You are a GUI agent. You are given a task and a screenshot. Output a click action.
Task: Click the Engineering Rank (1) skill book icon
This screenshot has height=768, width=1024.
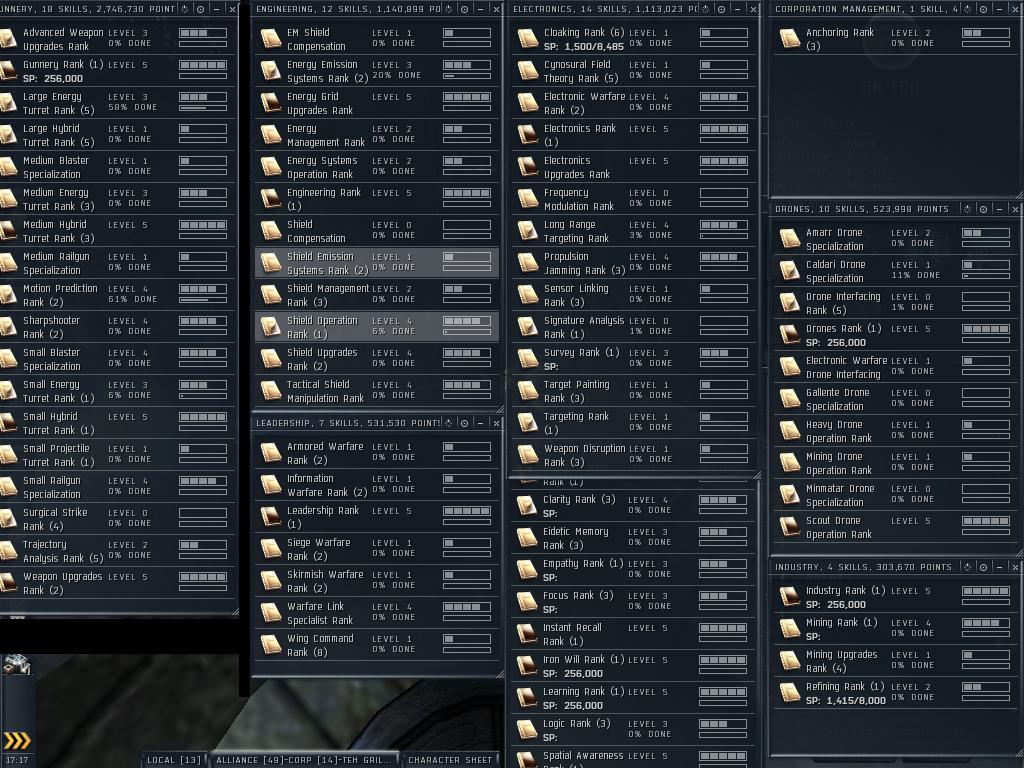click(270, 199)
